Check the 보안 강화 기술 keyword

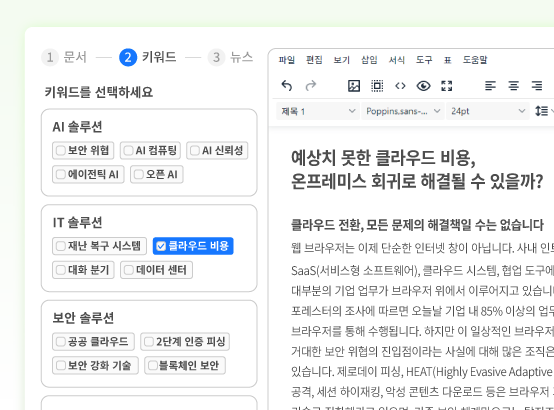pyautogui.click(x=95, y=365)
